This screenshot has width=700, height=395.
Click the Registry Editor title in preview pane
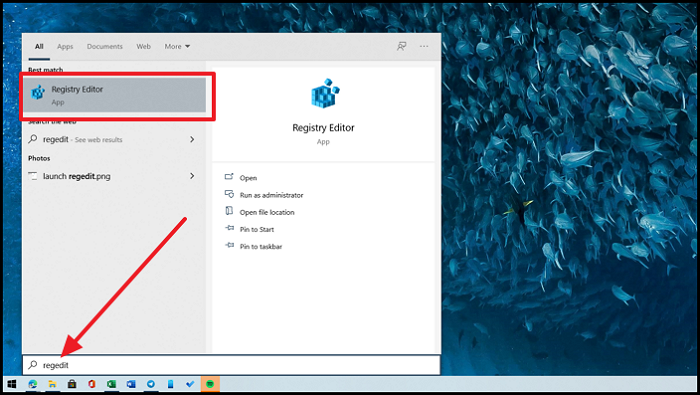pos(323,128)
